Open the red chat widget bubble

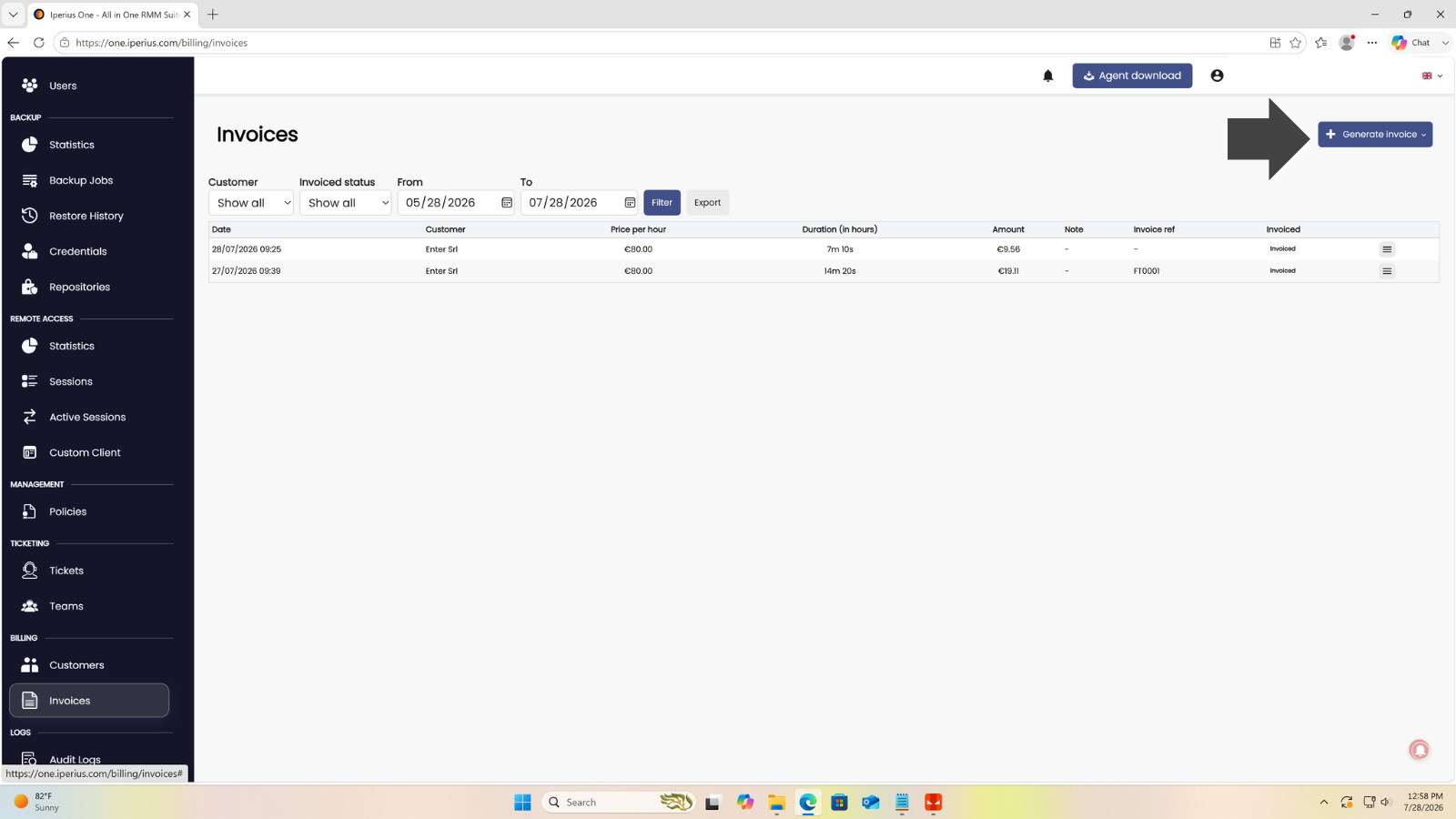point(1419,750)
